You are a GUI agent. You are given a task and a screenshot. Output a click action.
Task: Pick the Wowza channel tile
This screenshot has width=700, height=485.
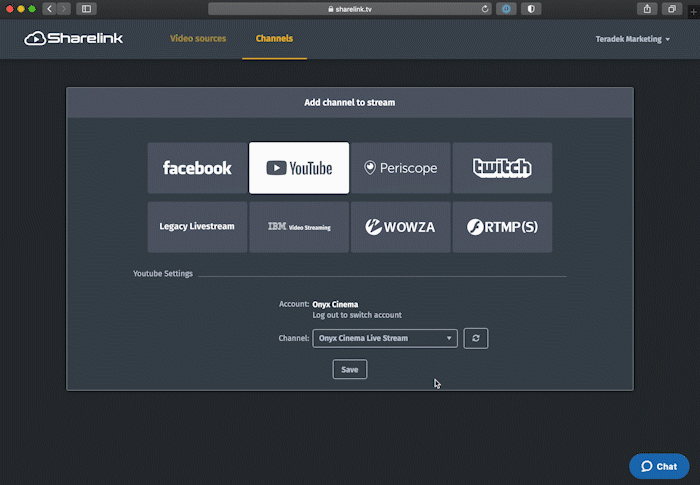[400, 227]
